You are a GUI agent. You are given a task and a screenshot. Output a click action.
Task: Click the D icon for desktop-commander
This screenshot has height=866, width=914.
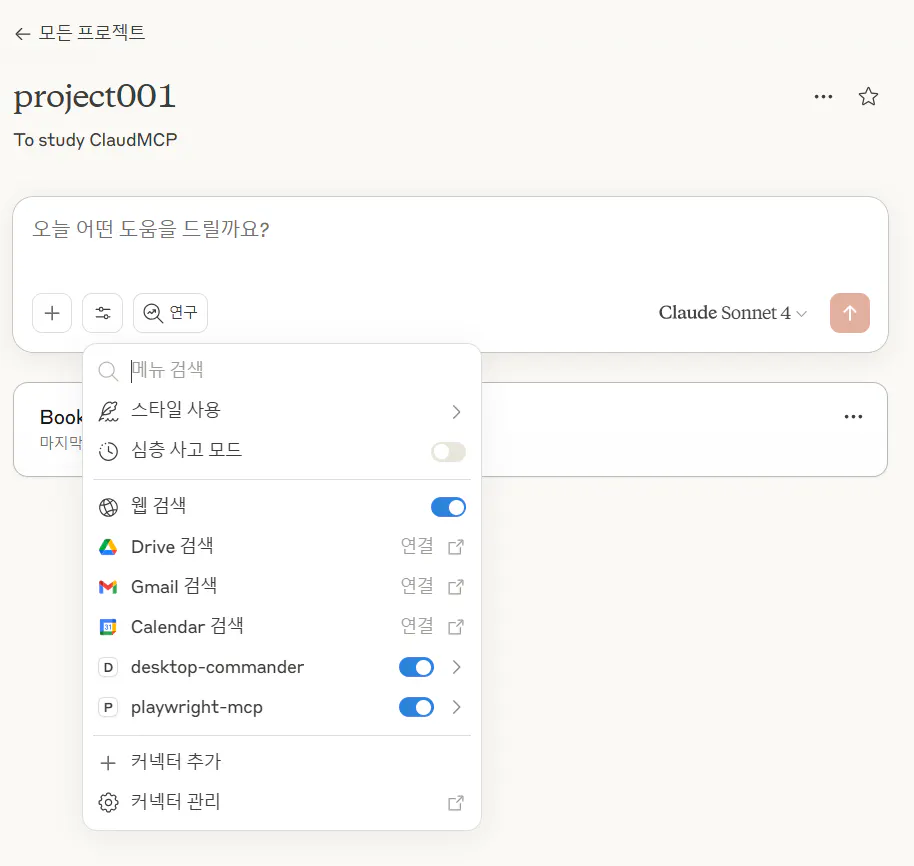[108, 667]
